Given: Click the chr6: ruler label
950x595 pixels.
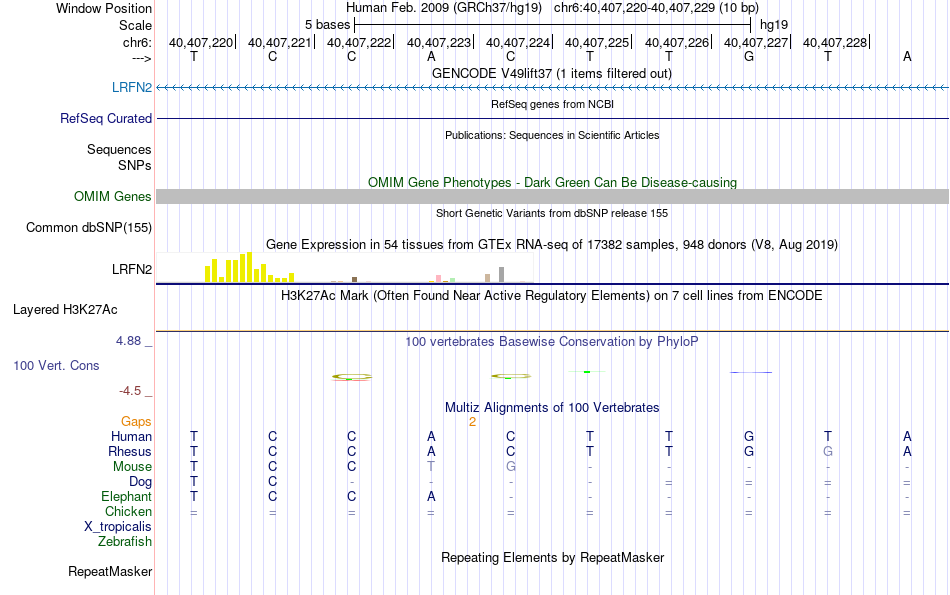Looking at the screenshot, I should coord(137,42).
